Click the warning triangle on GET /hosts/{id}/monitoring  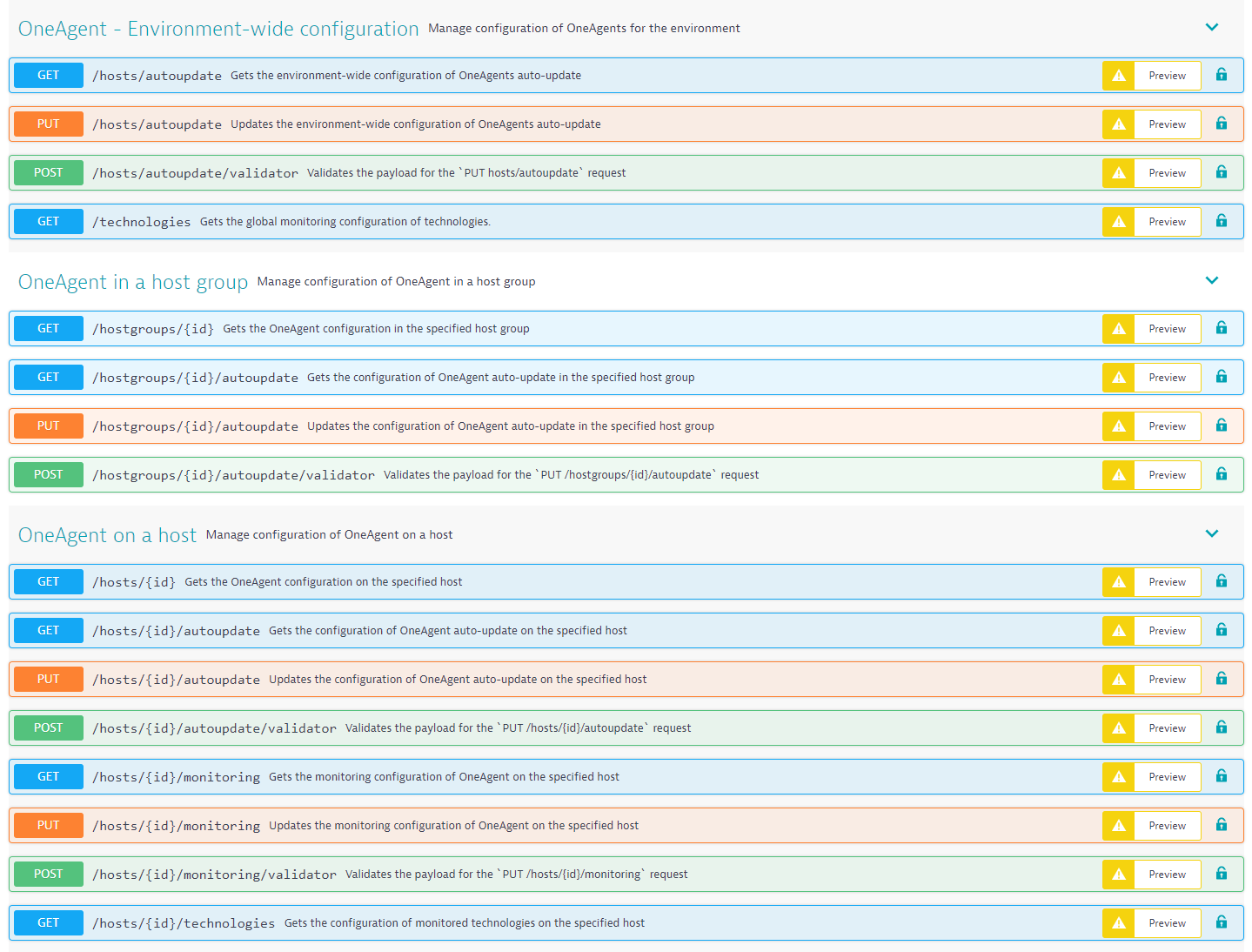[1119, 777]
